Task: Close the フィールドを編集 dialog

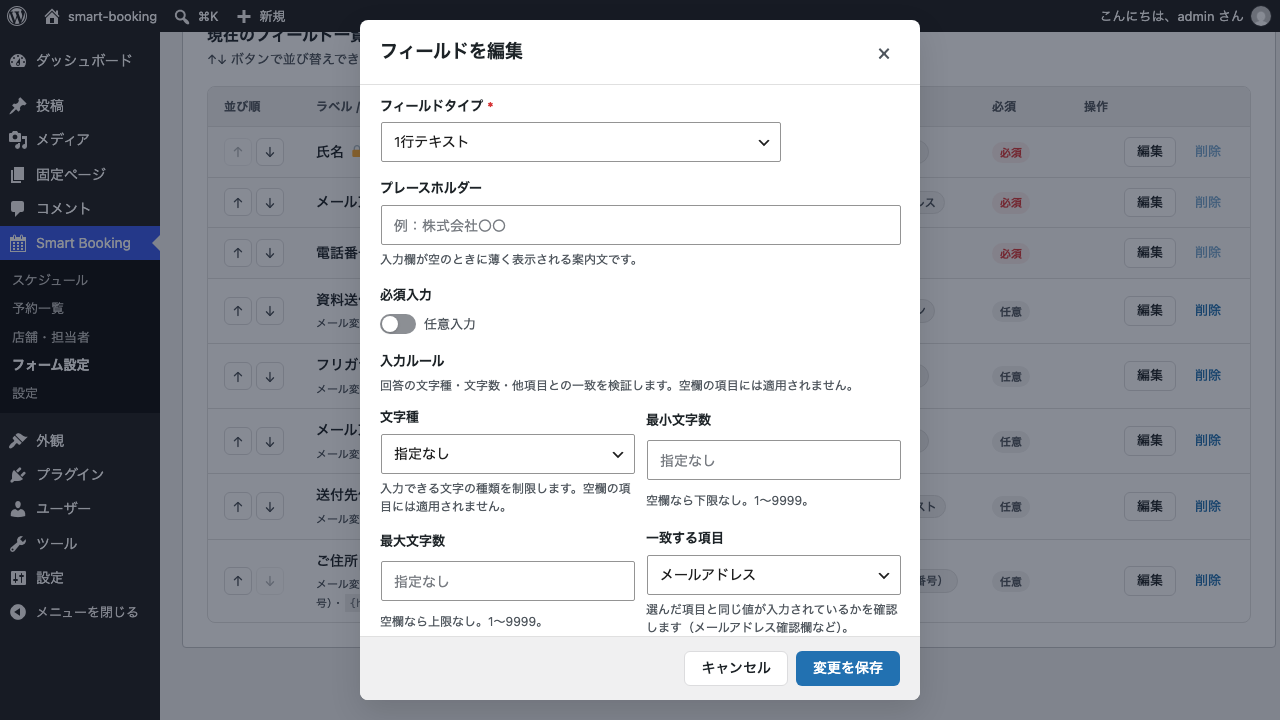Action: click(x=884, y=54)
